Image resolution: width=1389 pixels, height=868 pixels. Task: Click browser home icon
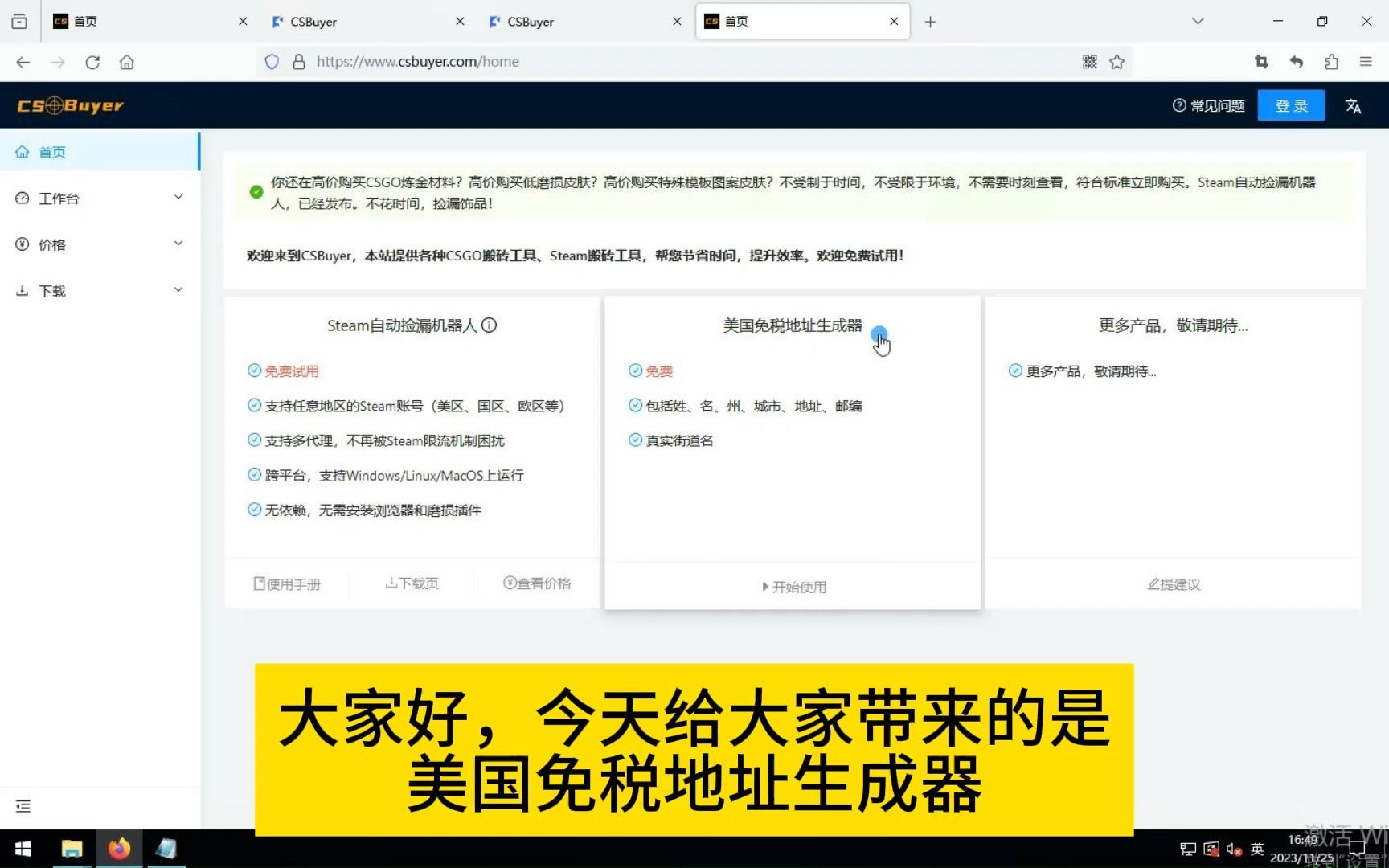[x=127, y=62]
